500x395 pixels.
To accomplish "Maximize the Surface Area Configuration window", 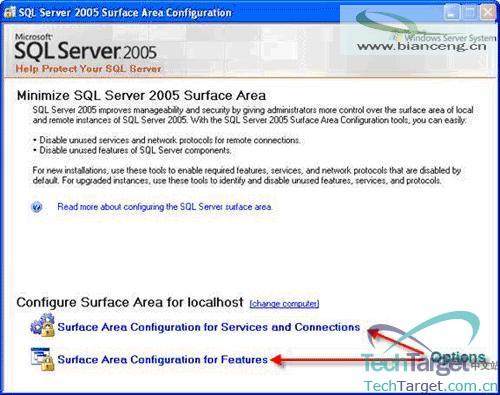I will click(470, 13).
